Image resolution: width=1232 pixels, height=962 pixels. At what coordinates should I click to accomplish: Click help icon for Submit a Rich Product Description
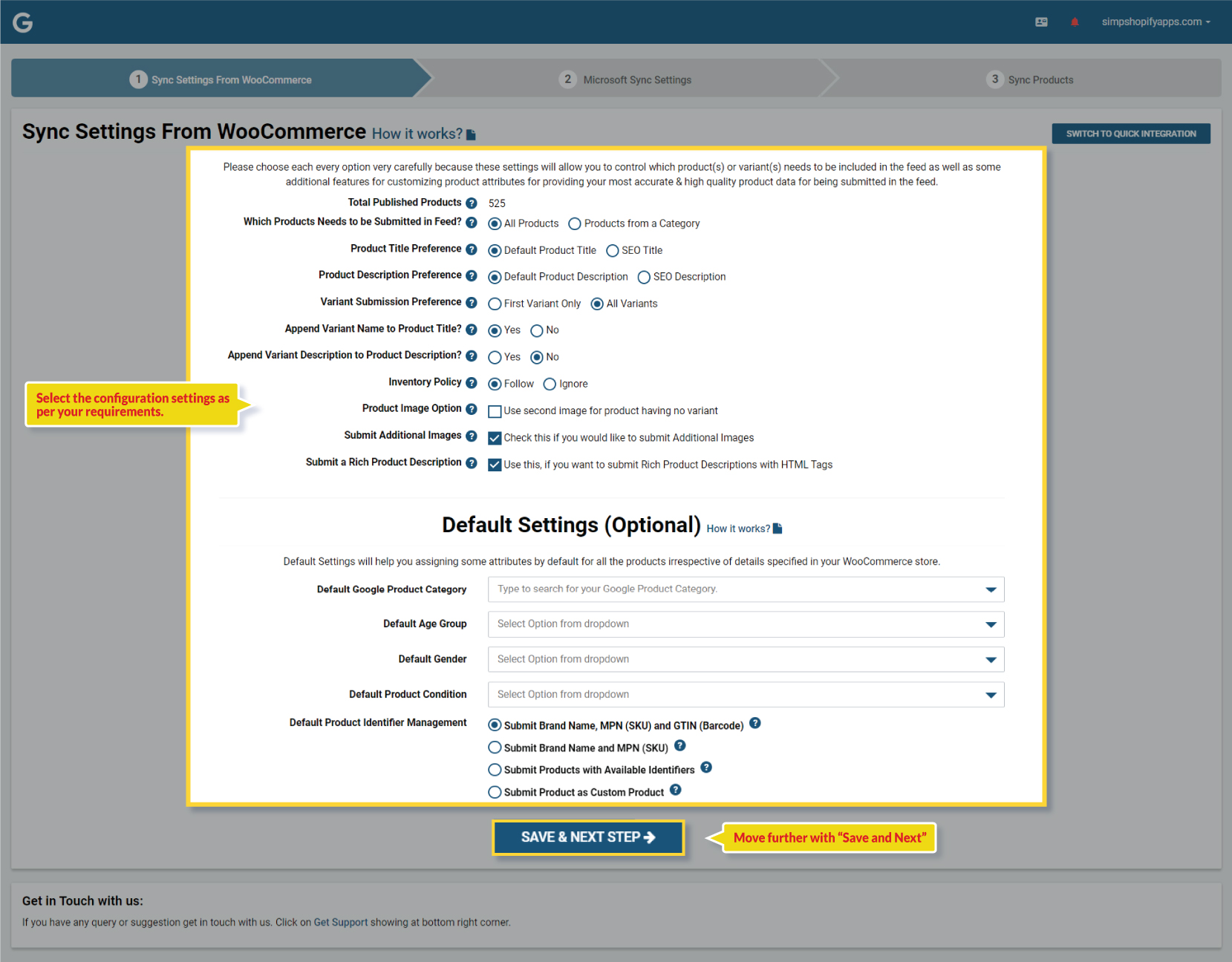472,462
